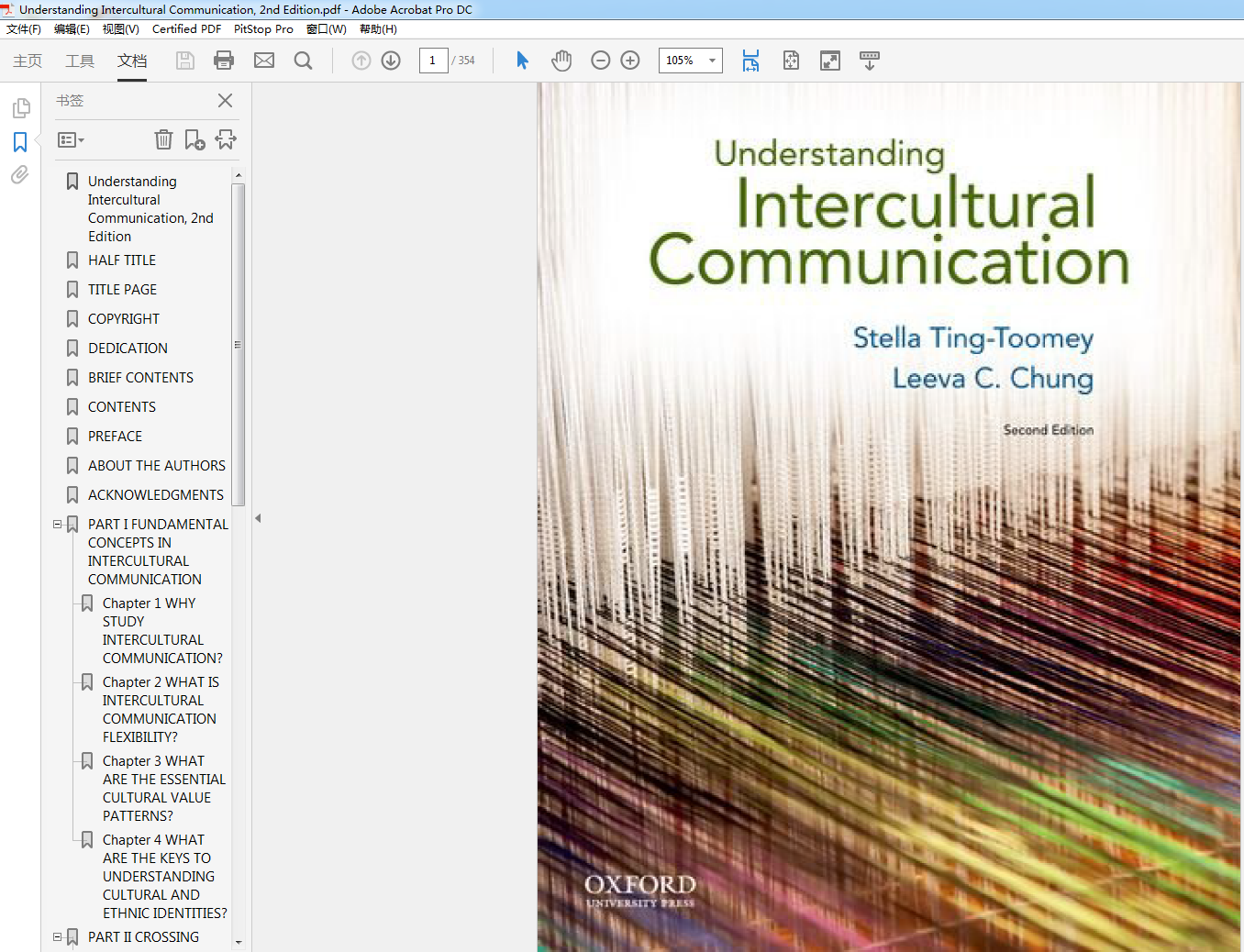Image resolution: width=1244 pixels, height=952 pixels.
Task: Click bookmarks scrollbar up arrow
Action: 239,175
